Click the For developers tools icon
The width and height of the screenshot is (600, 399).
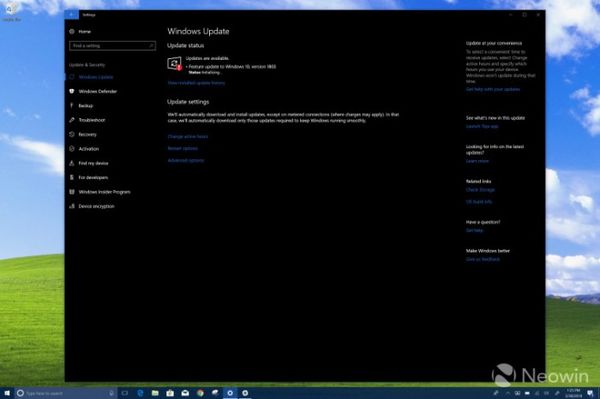pyautogui.click(x=72, y=177)
